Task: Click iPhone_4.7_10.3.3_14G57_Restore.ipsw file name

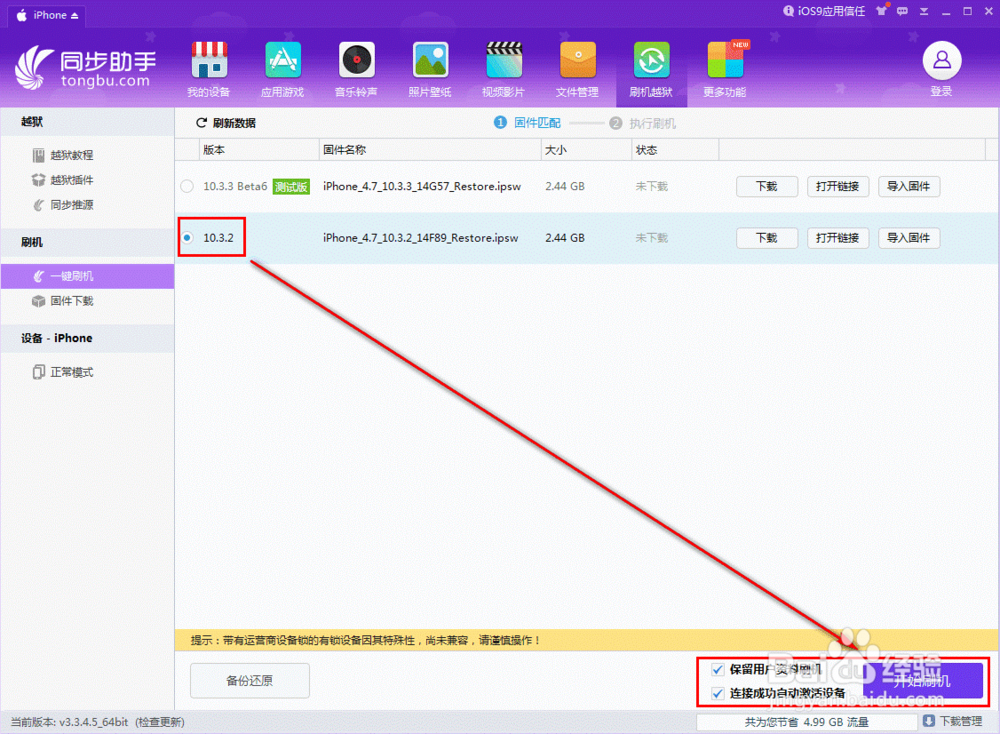Action: point(422,186)
